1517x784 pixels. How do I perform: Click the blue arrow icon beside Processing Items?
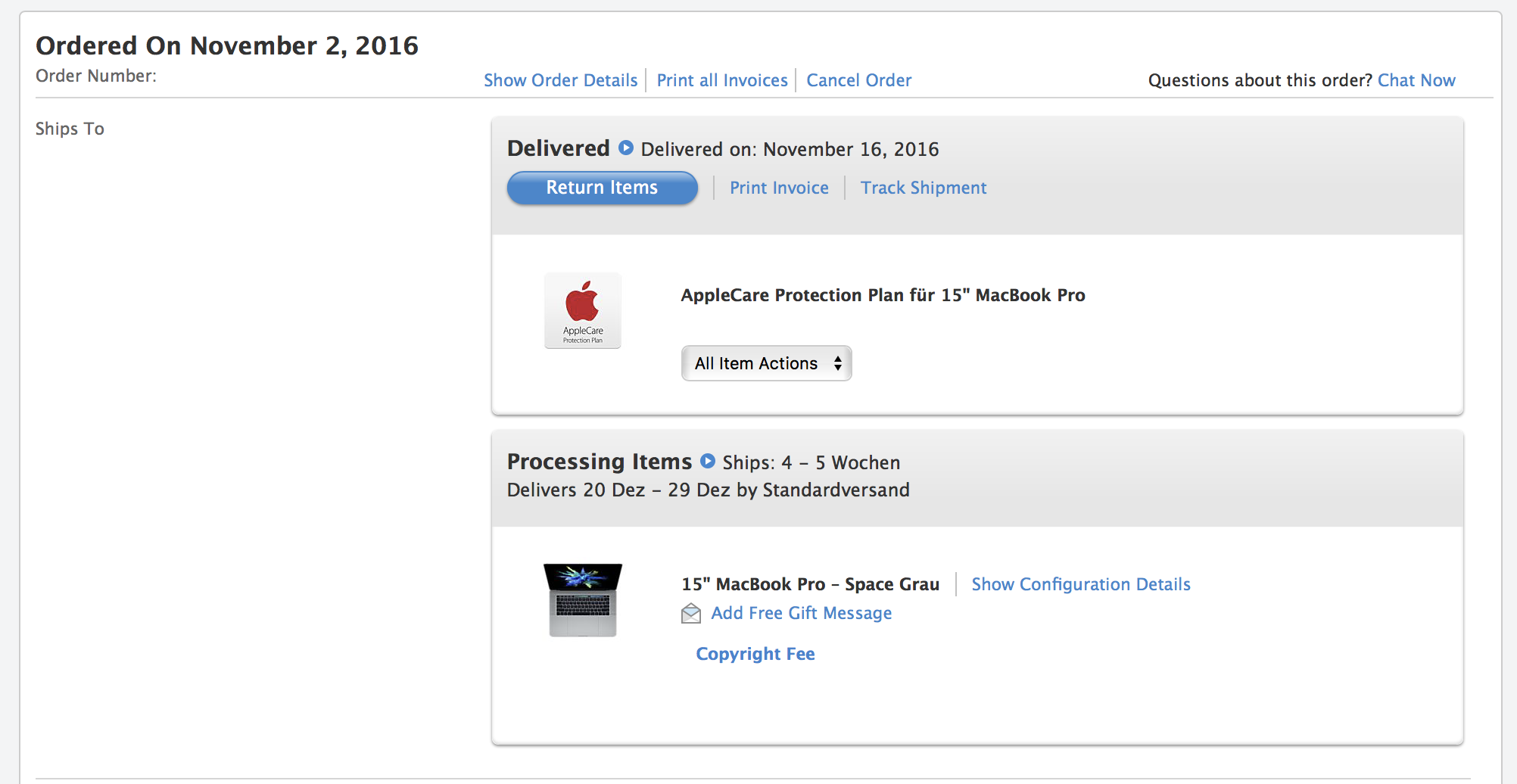tap(708, 461)
